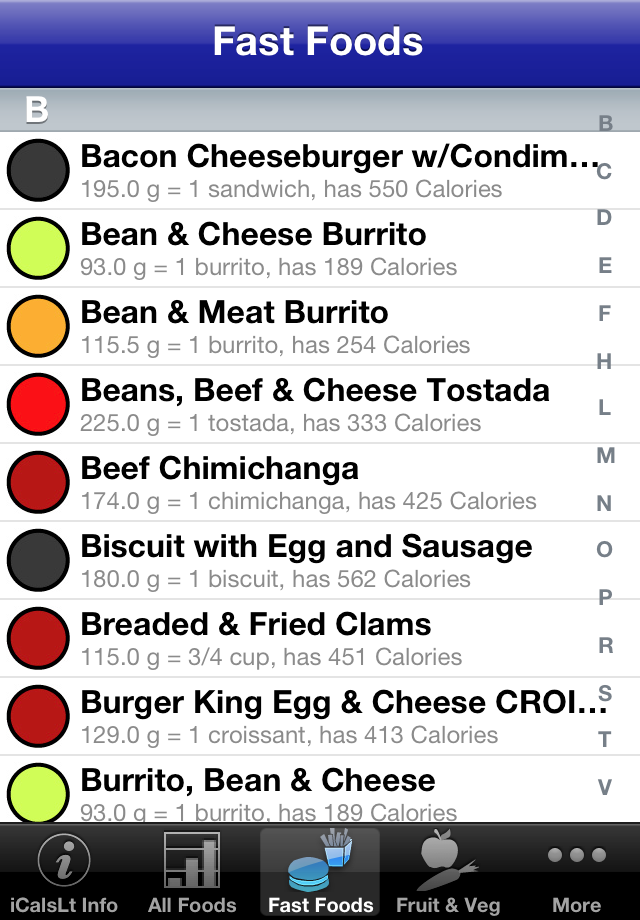Open the Fruit & Veg apple icon
Screen dimensions: 640x920
(447, 862)
